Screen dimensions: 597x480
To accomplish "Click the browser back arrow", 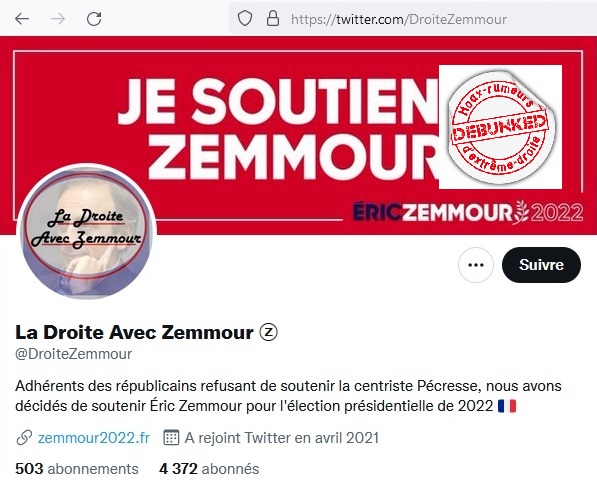I will (22, 18).
